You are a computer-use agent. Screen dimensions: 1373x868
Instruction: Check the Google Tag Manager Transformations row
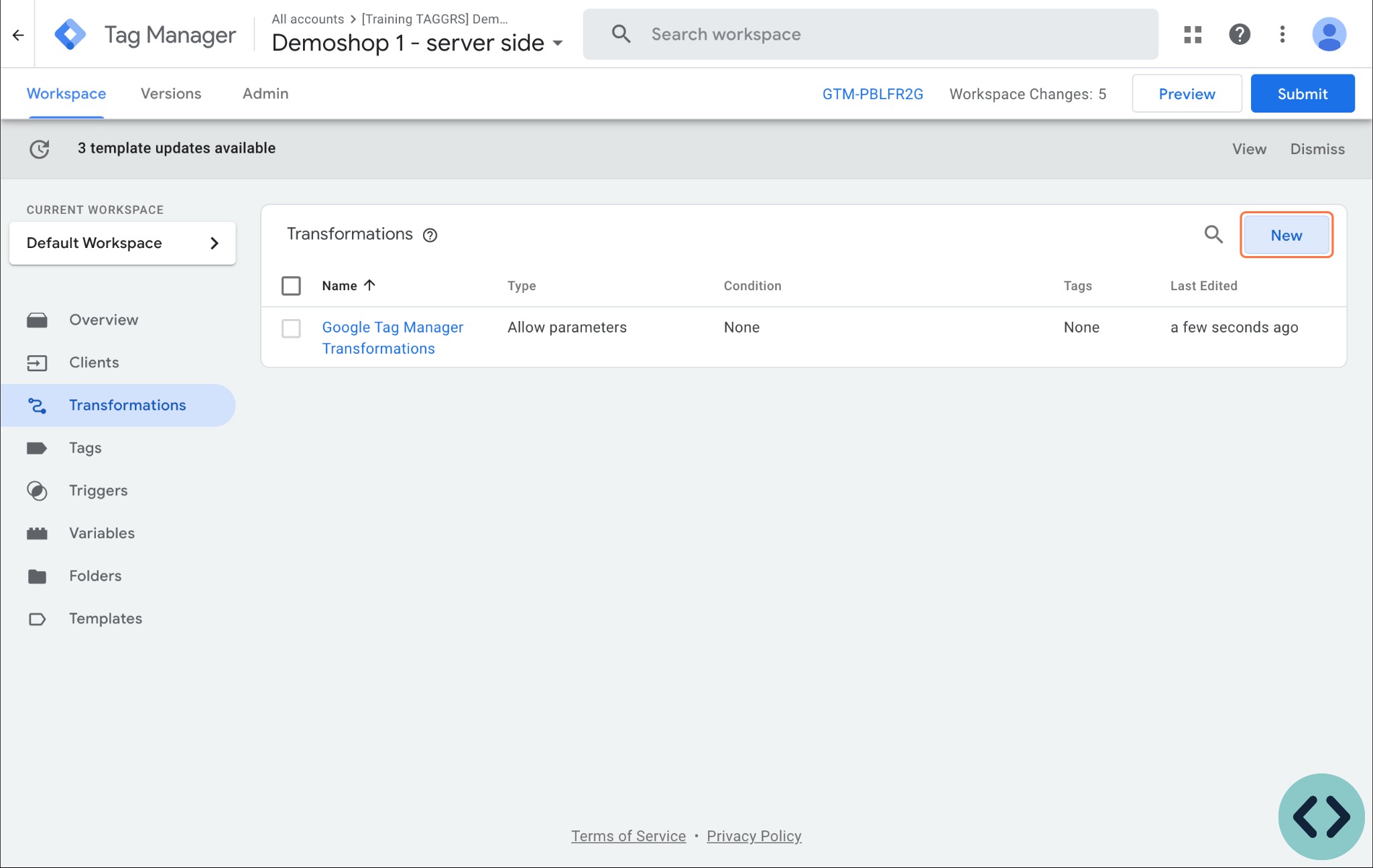291,328
